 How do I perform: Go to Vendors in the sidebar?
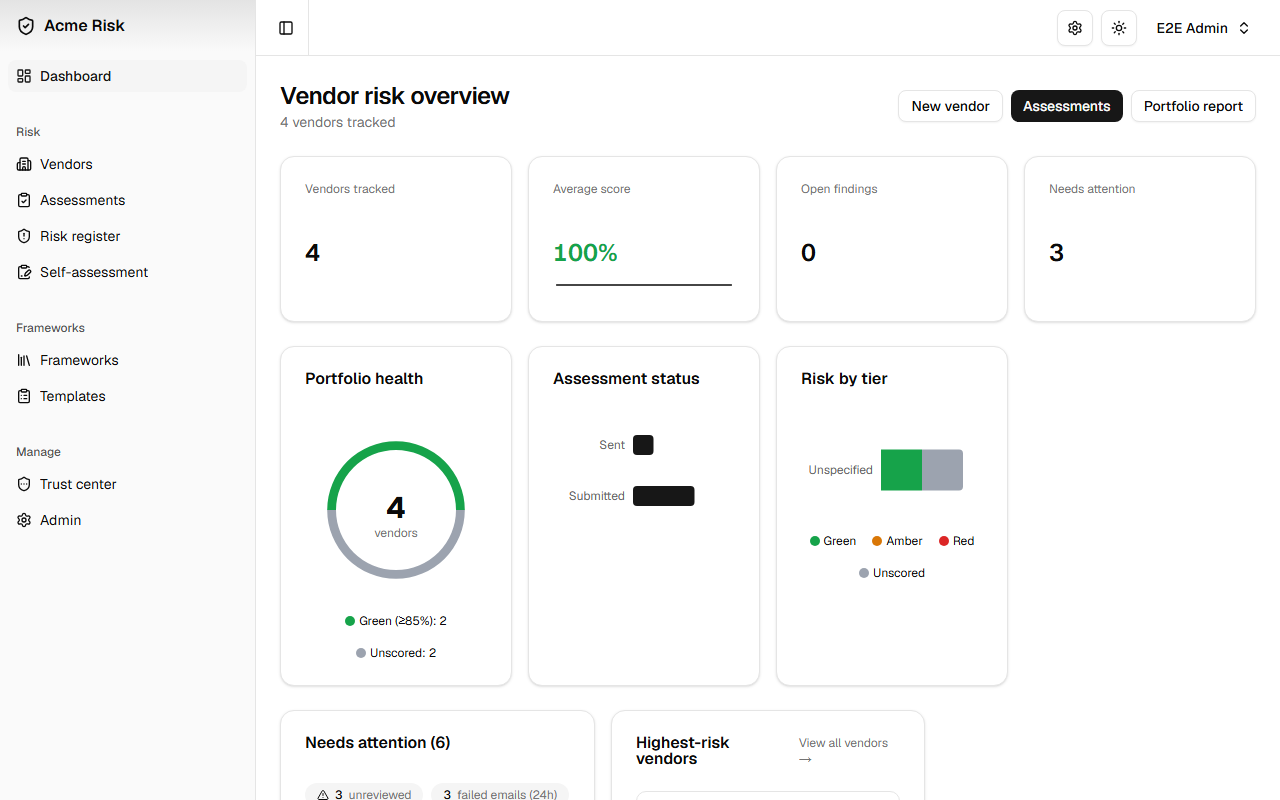coord(127,164)
